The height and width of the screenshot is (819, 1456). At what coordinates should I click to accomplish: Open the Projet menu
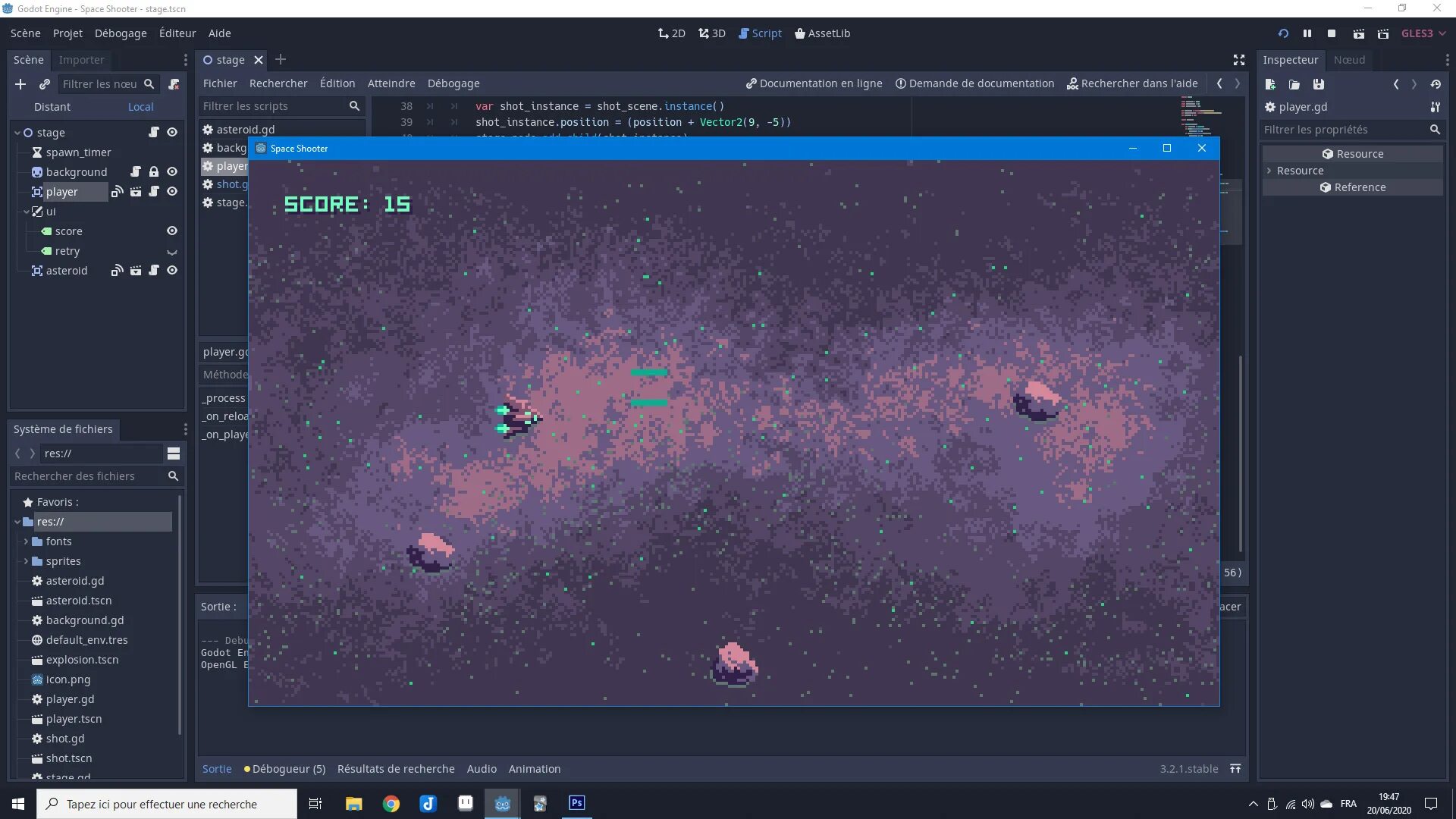[67, 33]
